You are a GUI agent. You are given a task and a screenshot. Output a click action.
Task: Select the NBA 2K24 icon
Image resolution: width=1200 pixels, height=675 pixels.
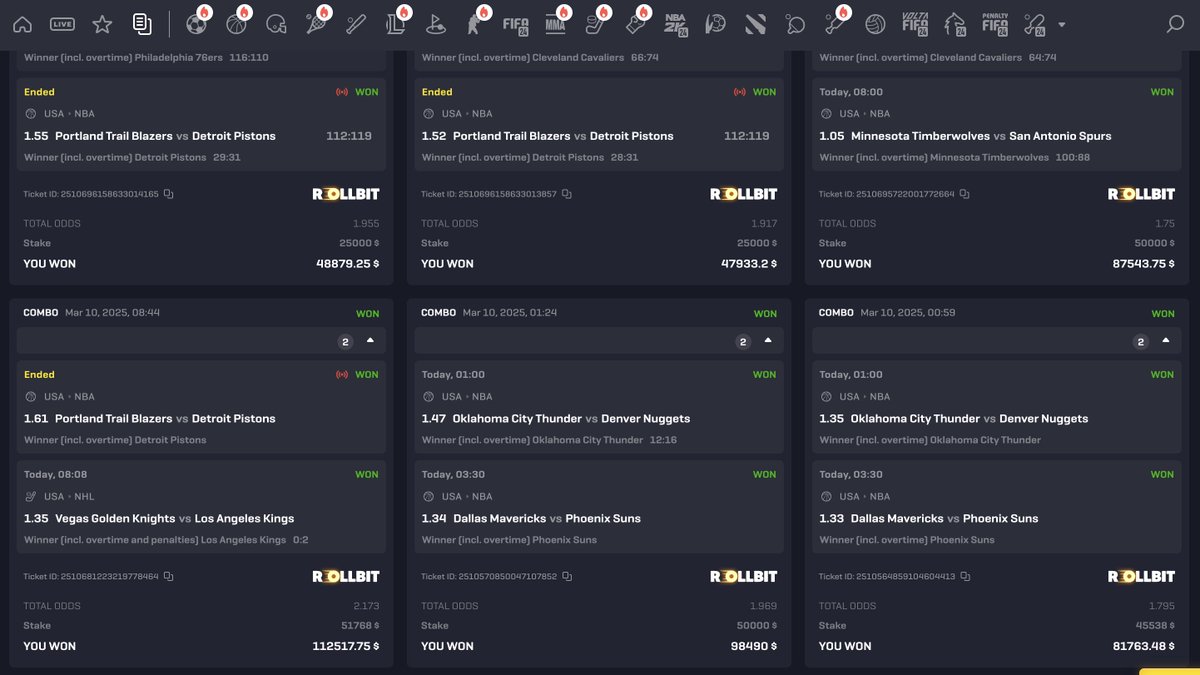point(676,24)
